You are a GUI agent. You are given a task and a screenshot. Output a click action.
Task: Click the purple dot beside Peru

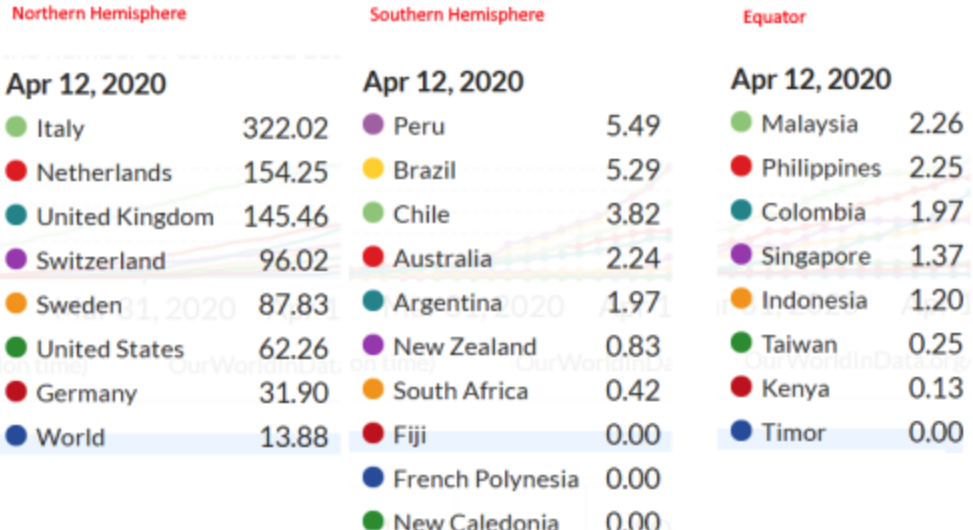(x=373, y=126)
